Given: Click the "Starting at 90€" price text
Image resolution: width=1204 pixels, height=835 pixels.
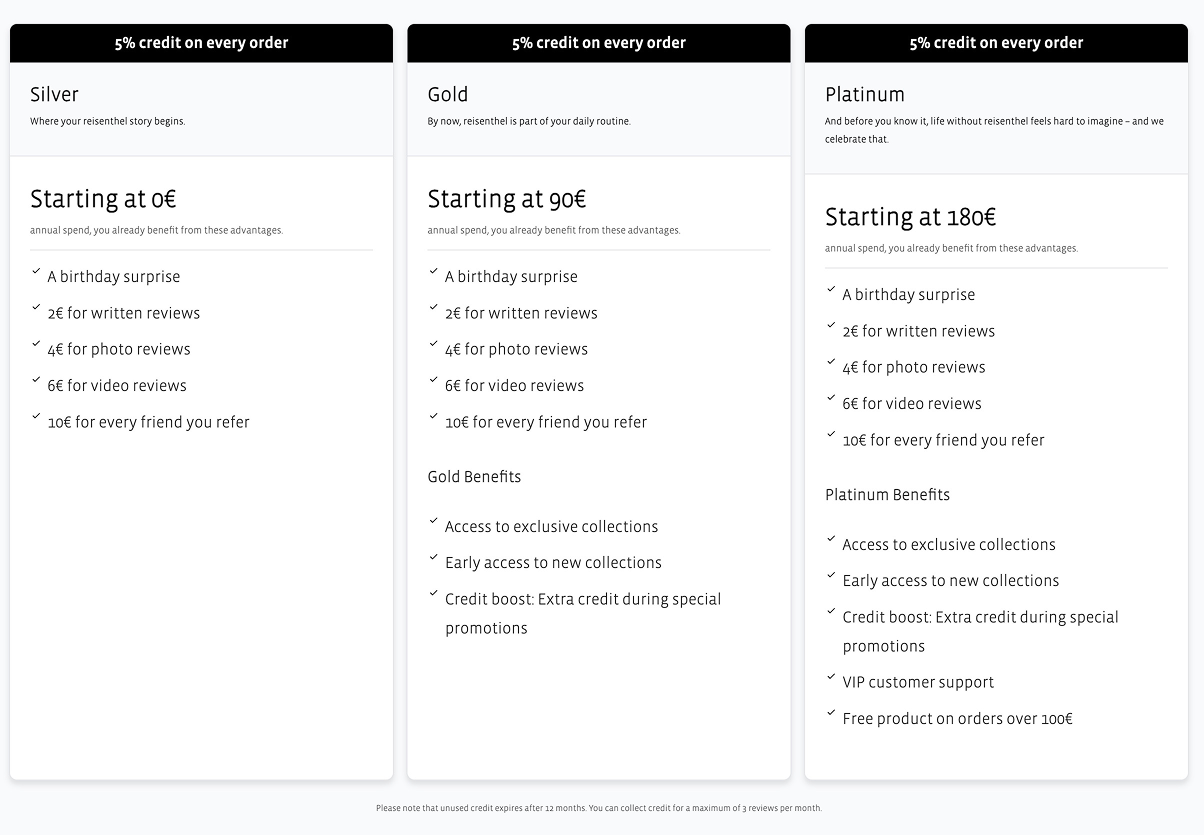Looking at the screenshot, I should point(507,199).
